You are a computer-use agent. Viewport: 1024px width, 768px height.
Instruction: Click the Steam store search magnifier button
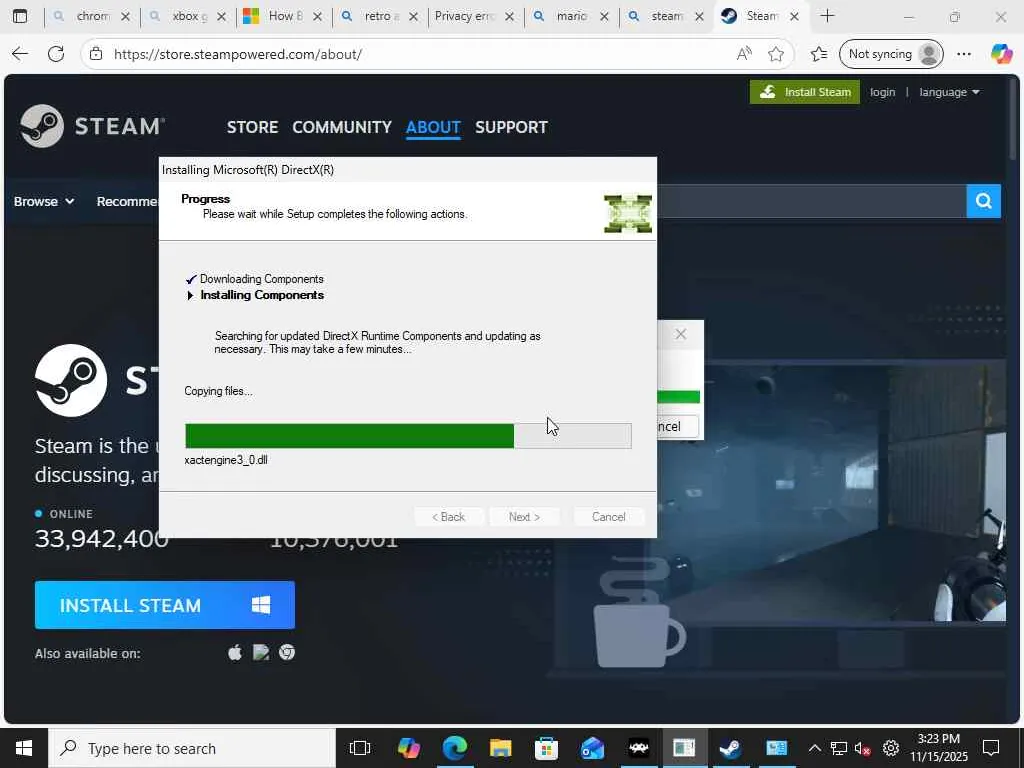pyautogui.click(x=984, y=201)
